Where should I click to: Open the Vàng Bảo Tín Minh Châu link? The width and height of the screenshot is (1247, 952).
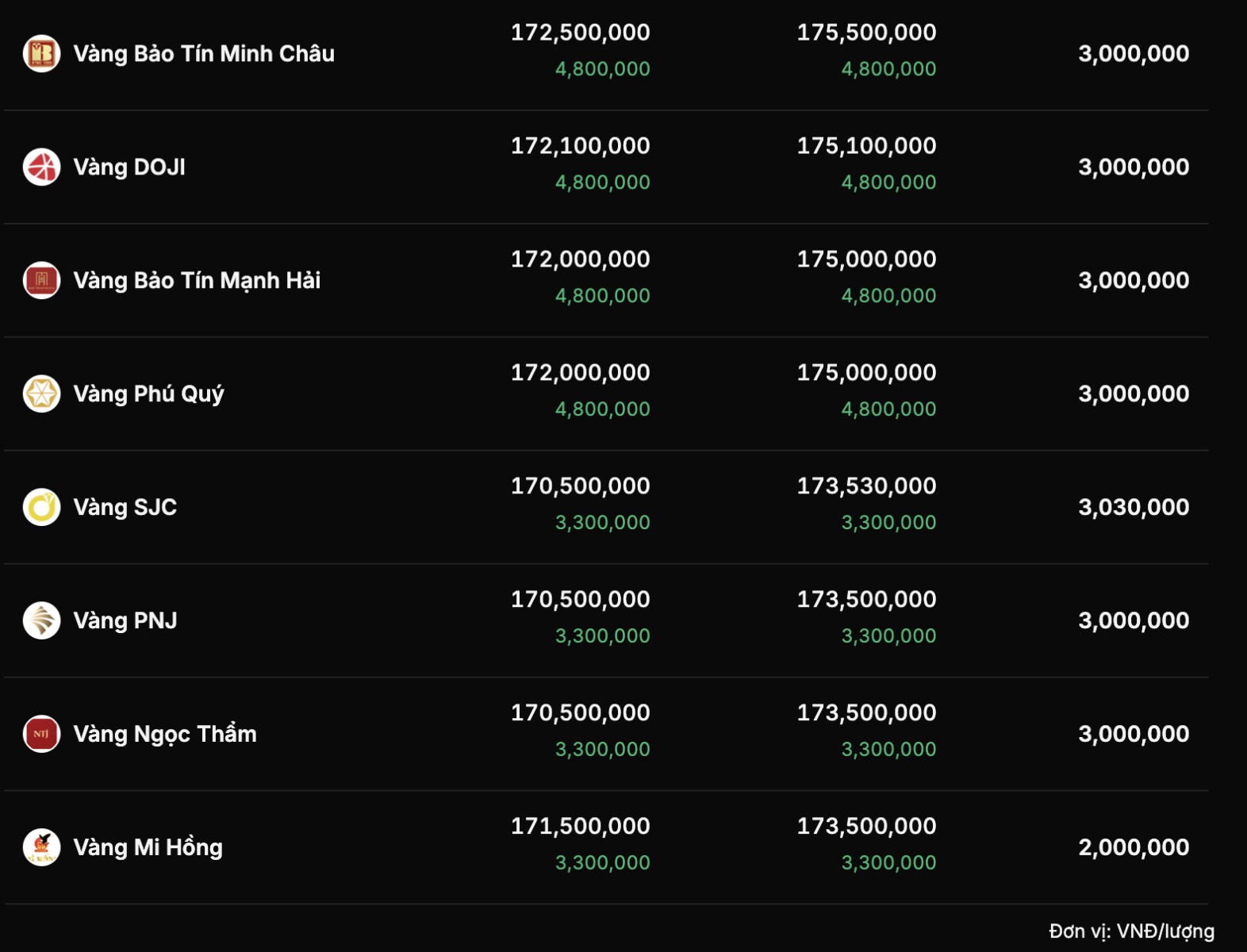[204, 54]
